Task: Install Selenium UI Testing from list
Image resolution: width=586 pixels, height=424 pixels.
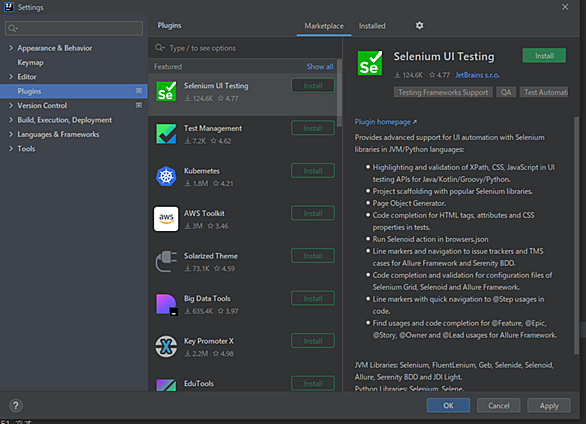Action: [x=313, y=86]
